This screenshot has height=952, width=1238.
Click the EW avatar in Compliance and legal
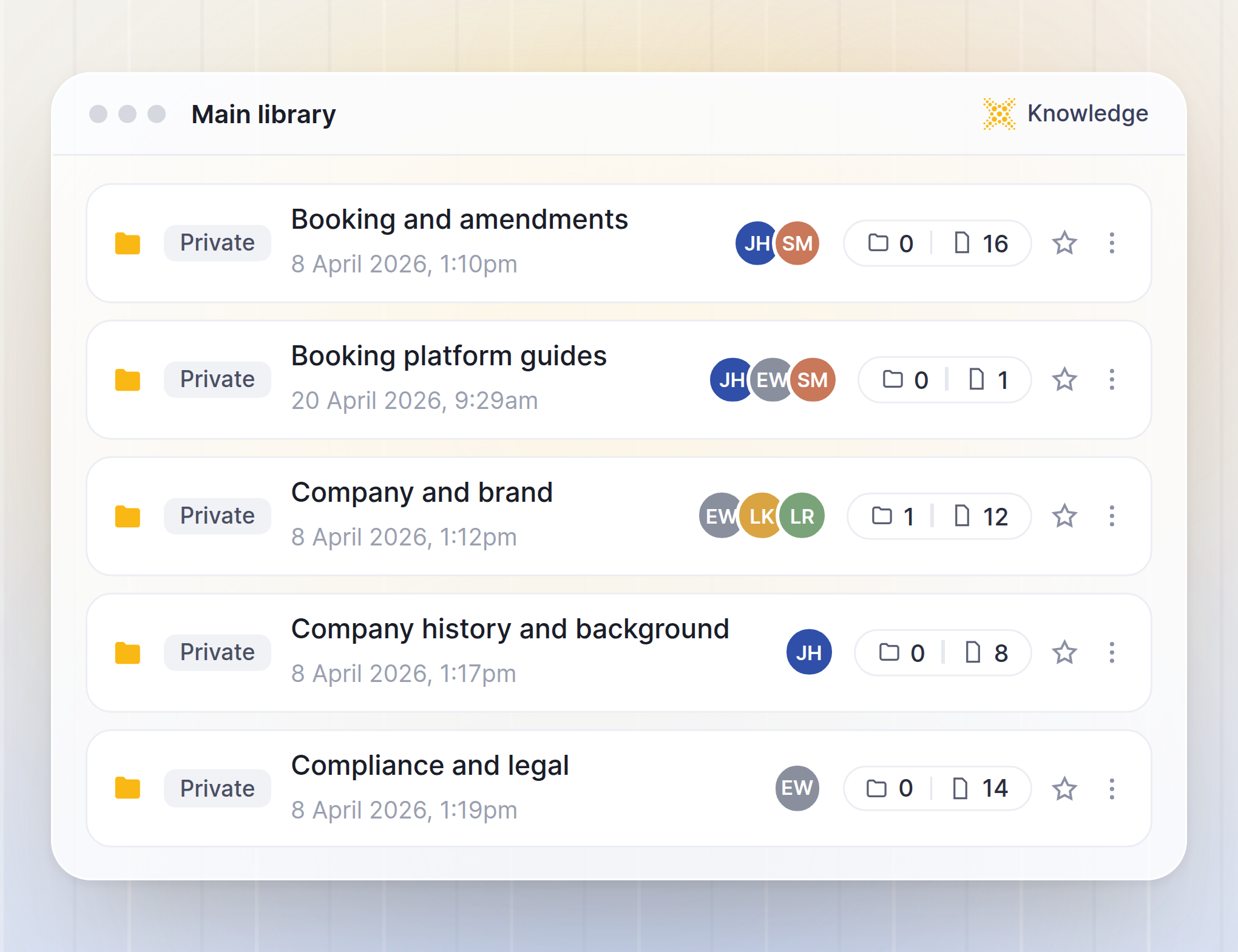(x=797, y=788)
